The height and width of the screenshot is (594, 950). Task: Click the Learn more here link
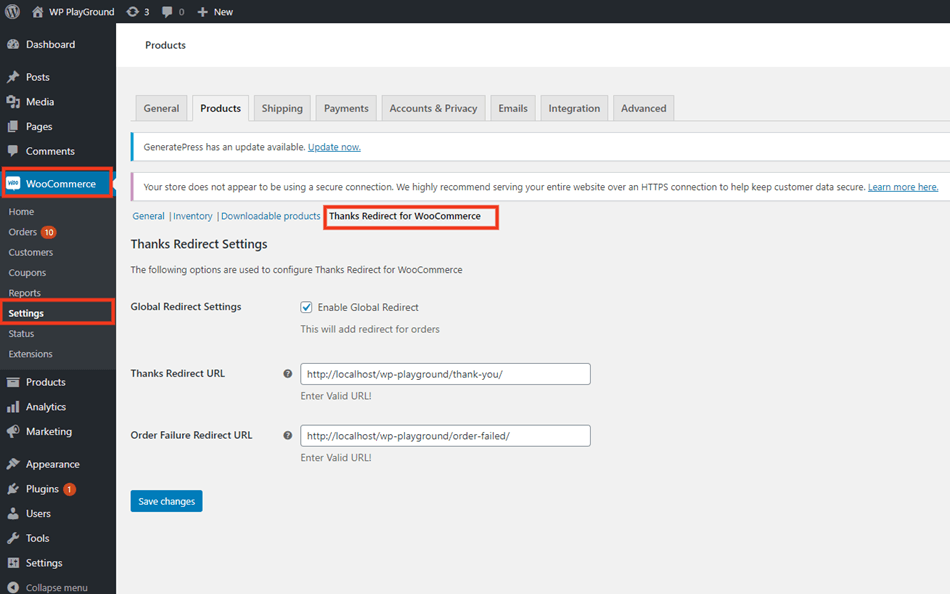pos(903,187)
